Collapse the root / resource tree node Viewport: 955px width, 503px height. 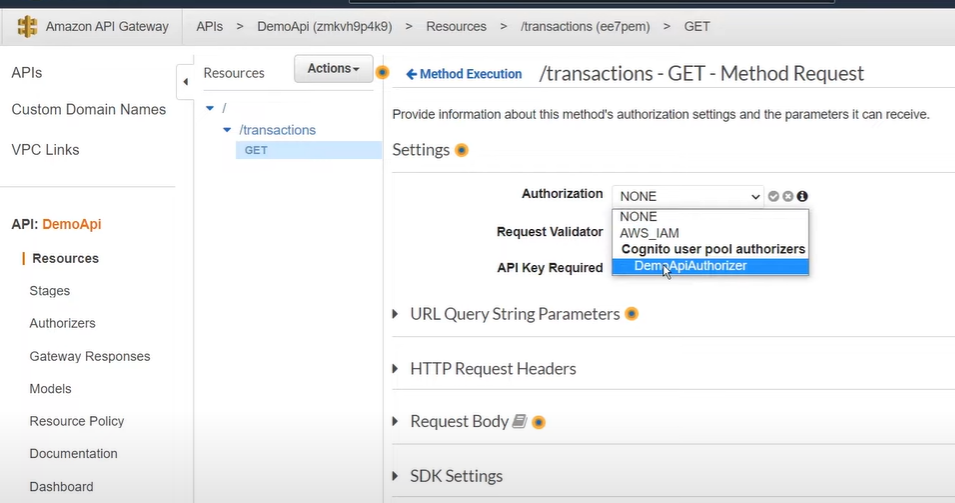coord(210,108)
